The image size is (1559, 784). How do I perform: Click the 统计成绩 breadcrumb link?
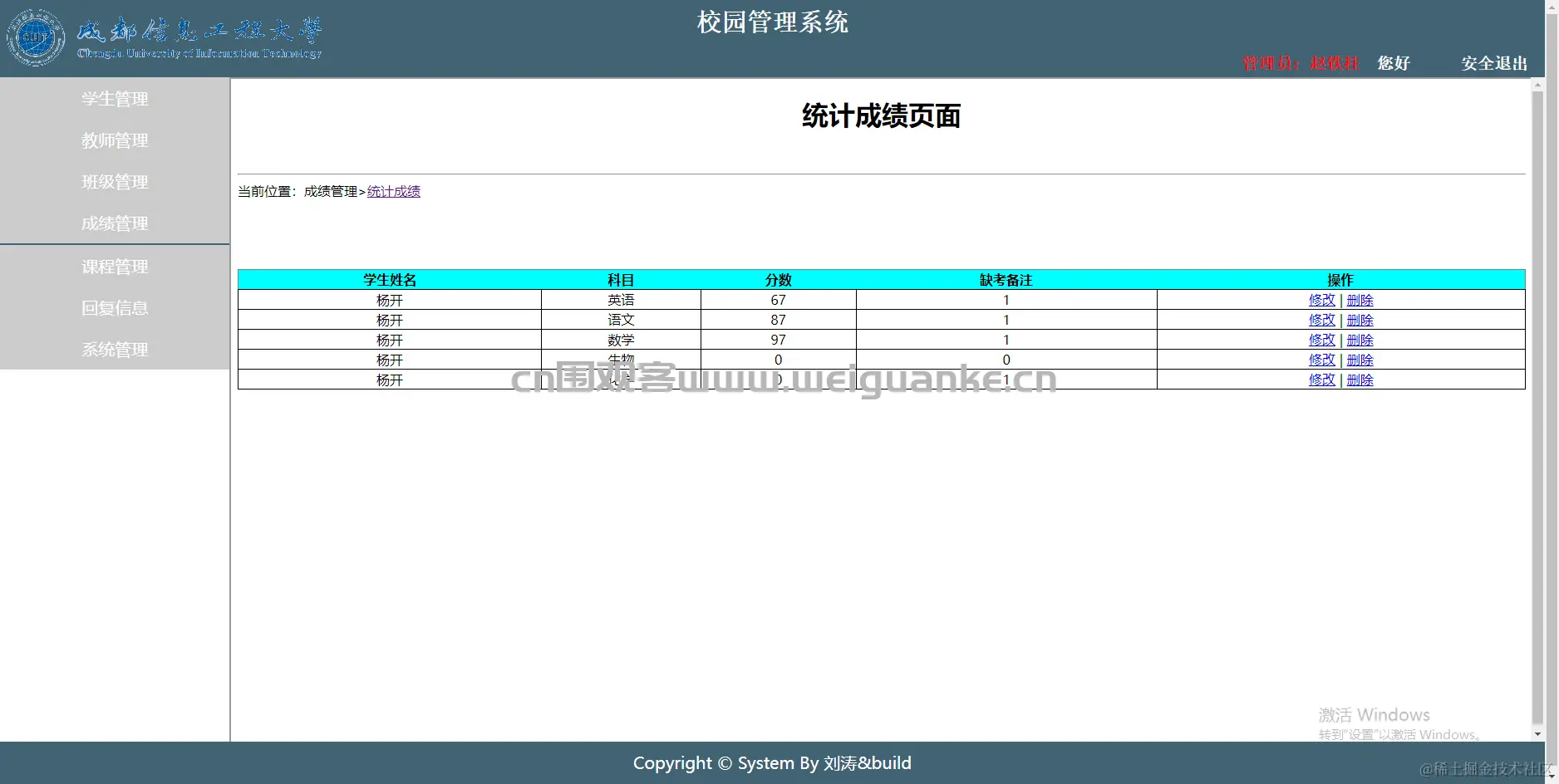click(x=394, y=191)
